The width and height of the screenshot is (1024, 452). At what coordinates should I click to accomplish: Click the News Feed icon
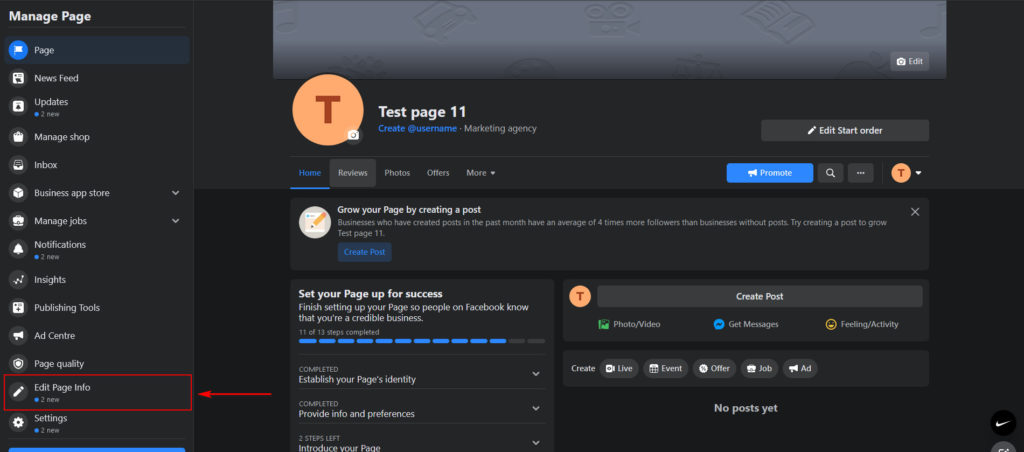[x=18, y=78]
